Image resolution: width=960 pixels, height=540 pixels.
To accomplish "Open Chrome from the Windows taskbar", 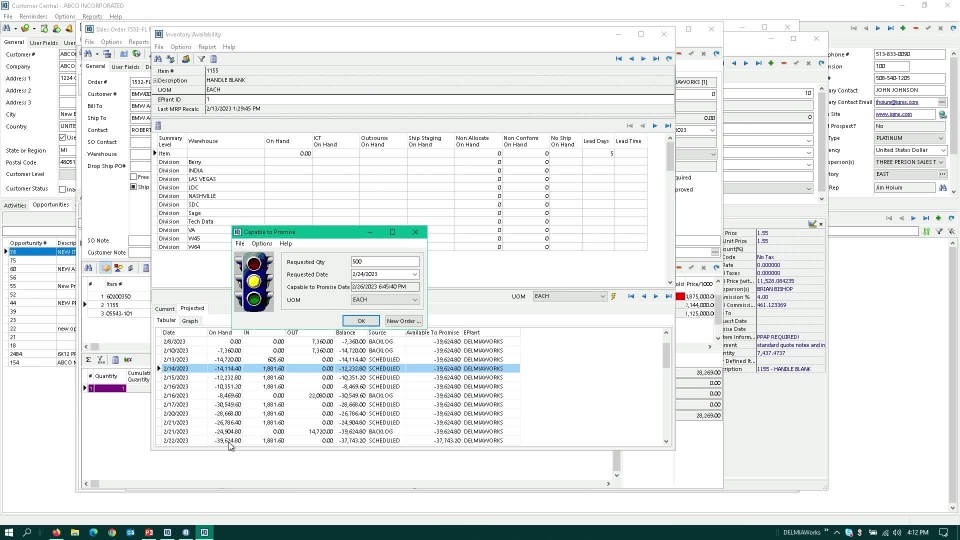I will coord(112,533).
